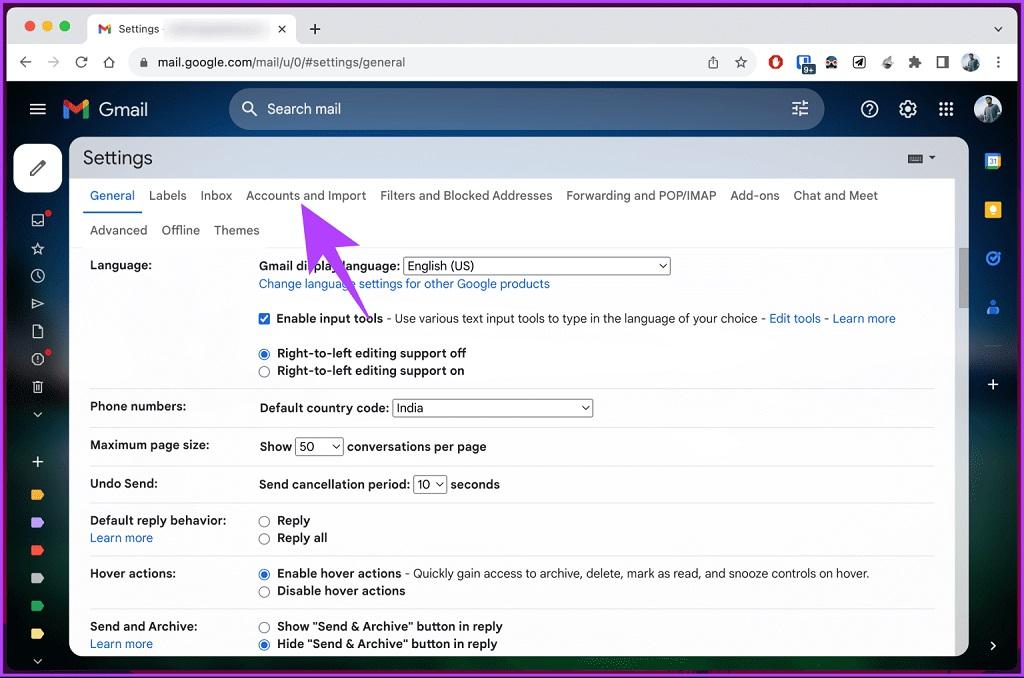Open Sent mail arrow icon in sidebar
This screenshot has width=1024, height=678.
[x=38, y=304]
